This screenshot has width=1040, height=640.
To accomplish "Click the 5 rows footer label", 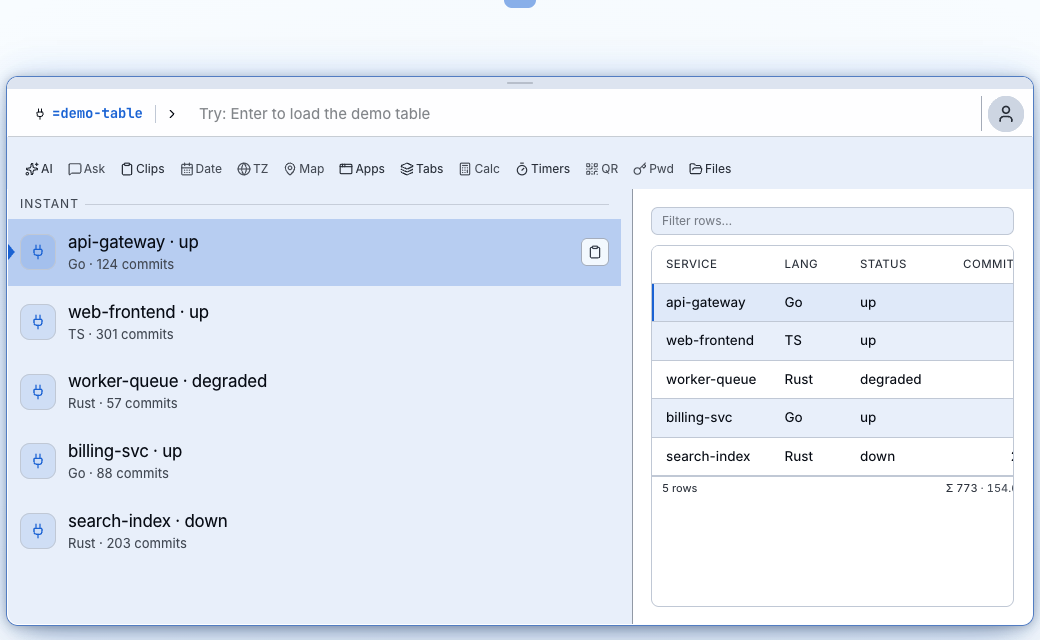I will pos(679,488).
